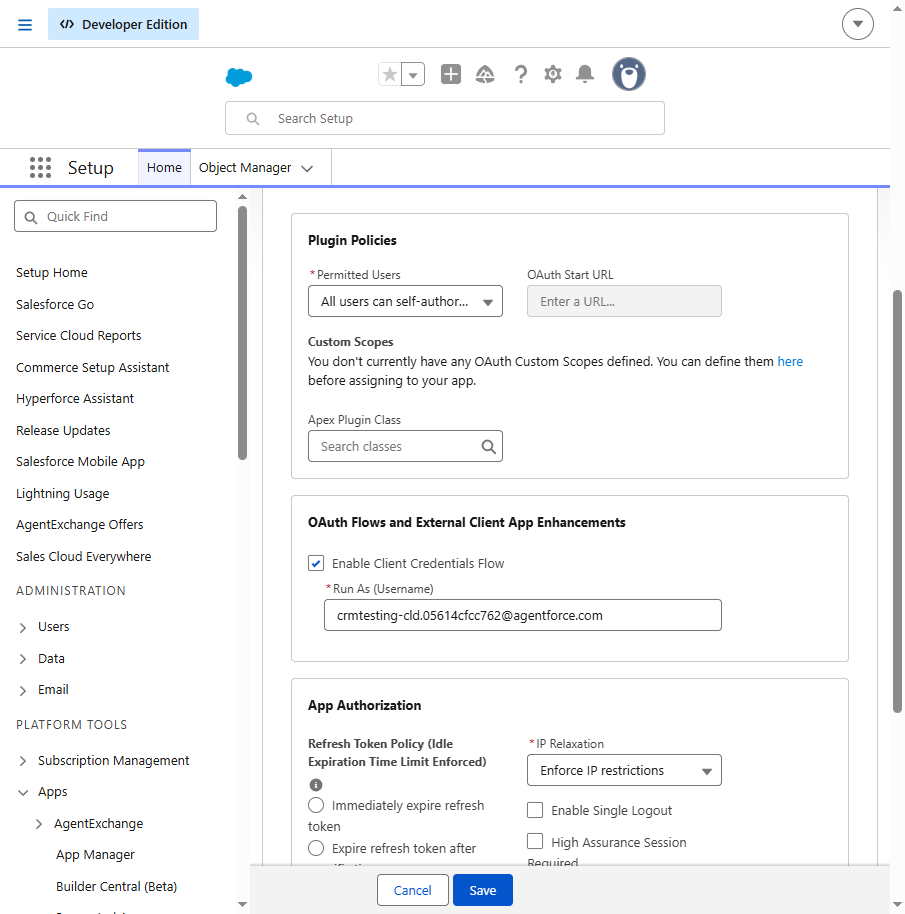
Task: Open Lightning Usage
Action: coord(62,494)
